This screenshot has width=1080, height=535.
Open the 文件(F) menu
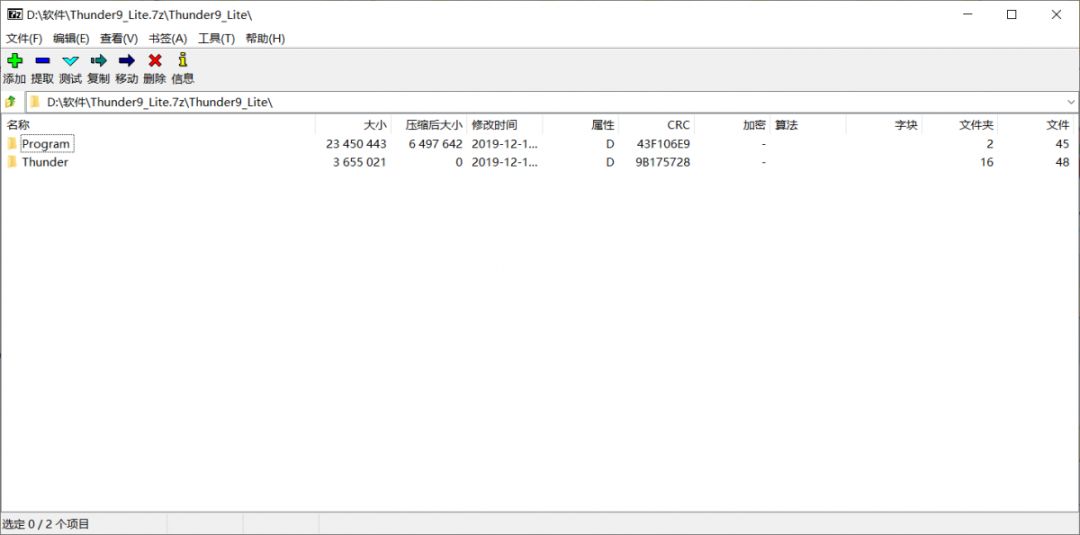(24, 39)
